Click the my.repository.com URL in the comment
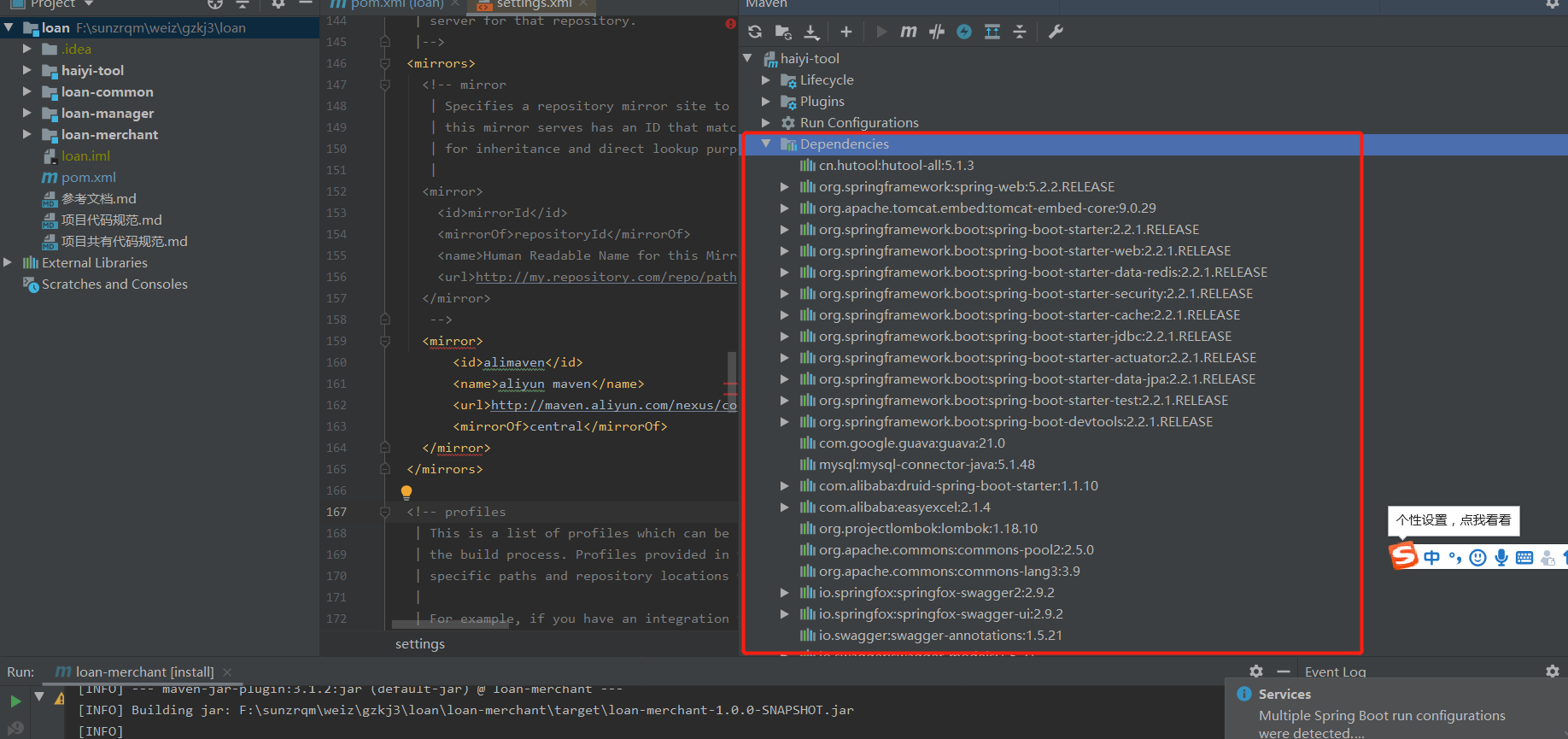Image resolution: width=1568 pixels, height=739 pixels. (606, 277)
